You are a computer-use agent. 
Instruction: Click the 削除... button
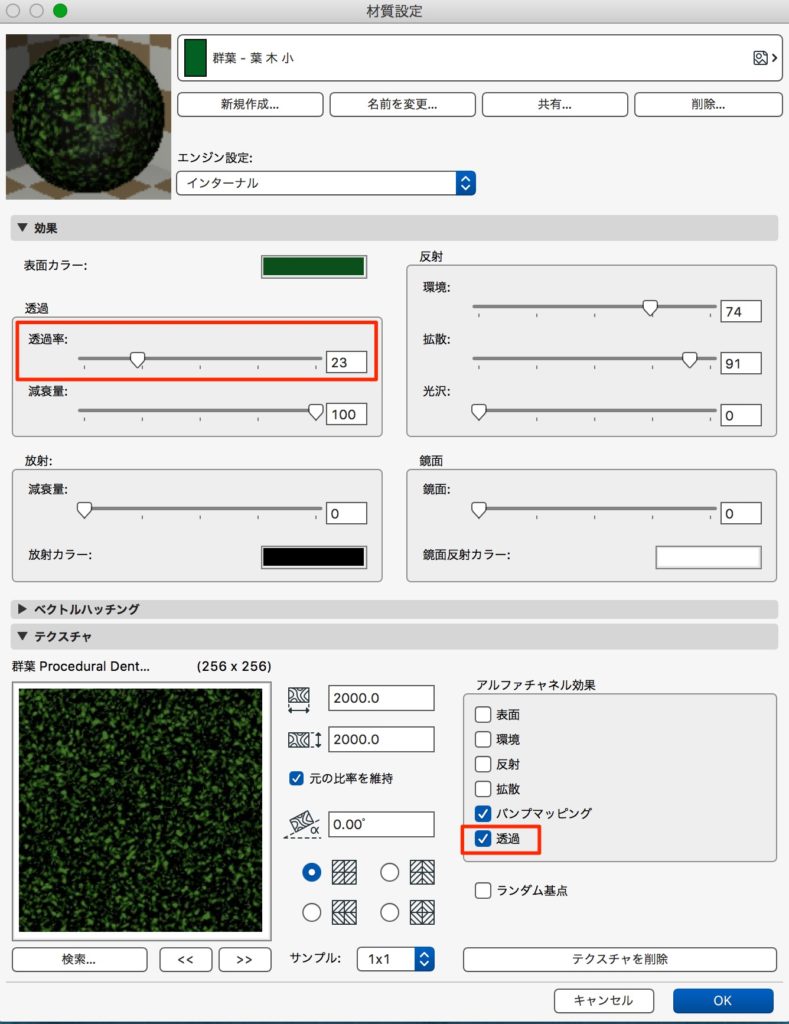(708, 104)
